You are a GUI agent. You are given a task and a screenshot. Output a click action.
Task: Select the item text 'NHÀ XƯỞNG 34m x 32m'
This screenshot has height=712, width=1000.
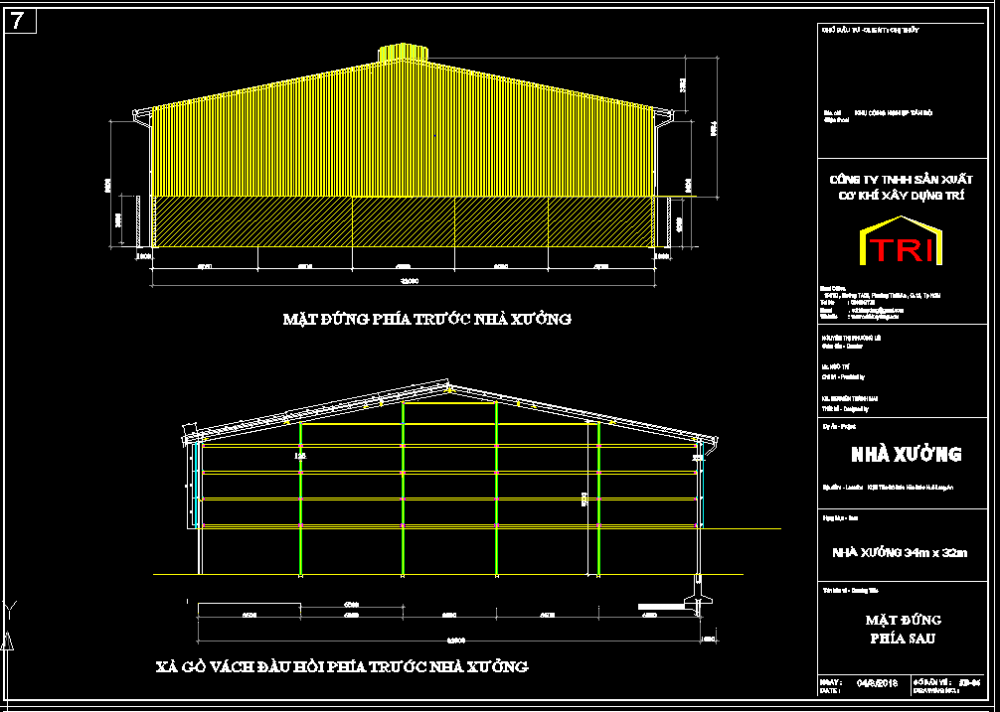[900, 552]
